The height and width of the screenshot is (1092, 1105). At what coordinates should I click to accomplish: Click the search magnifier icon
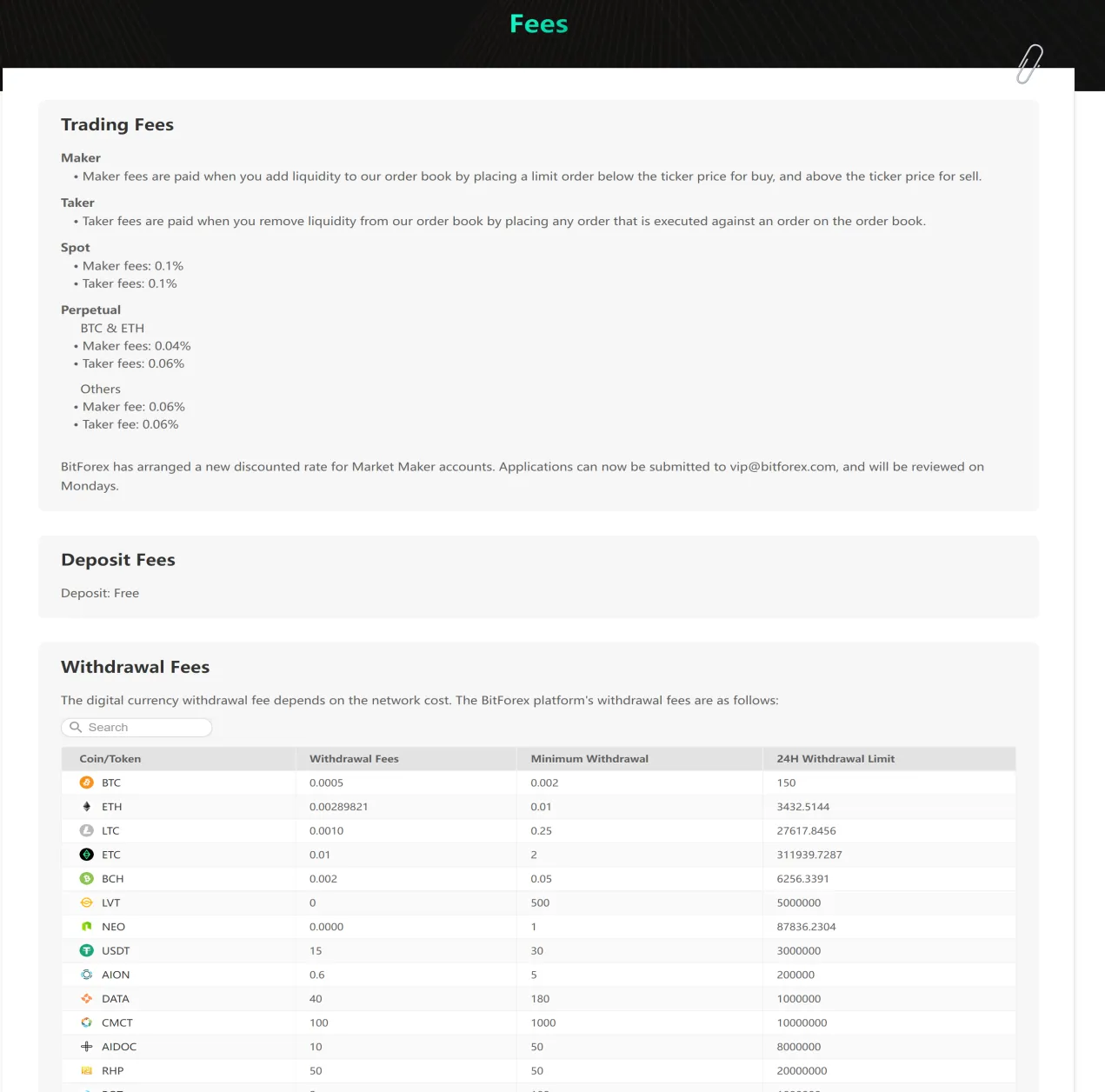pyautogui.click(x=76, y=727)
